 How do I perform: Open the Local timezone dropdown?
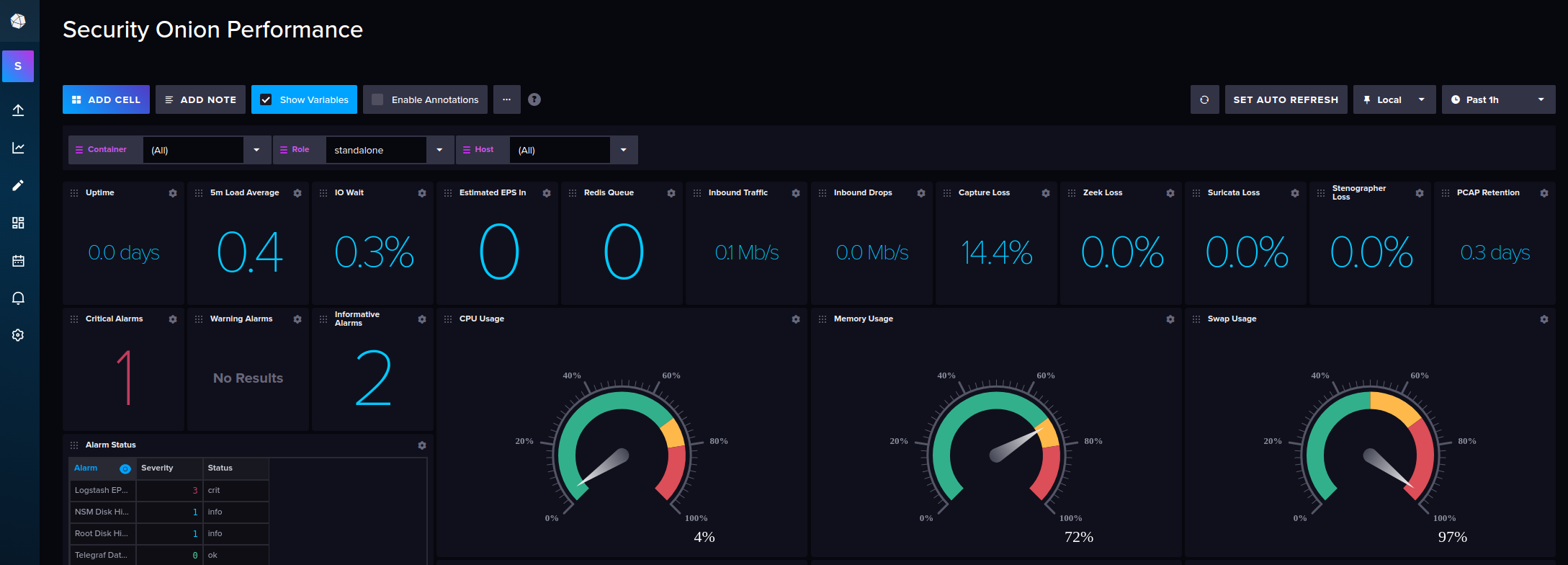[x=1394, y=99]
